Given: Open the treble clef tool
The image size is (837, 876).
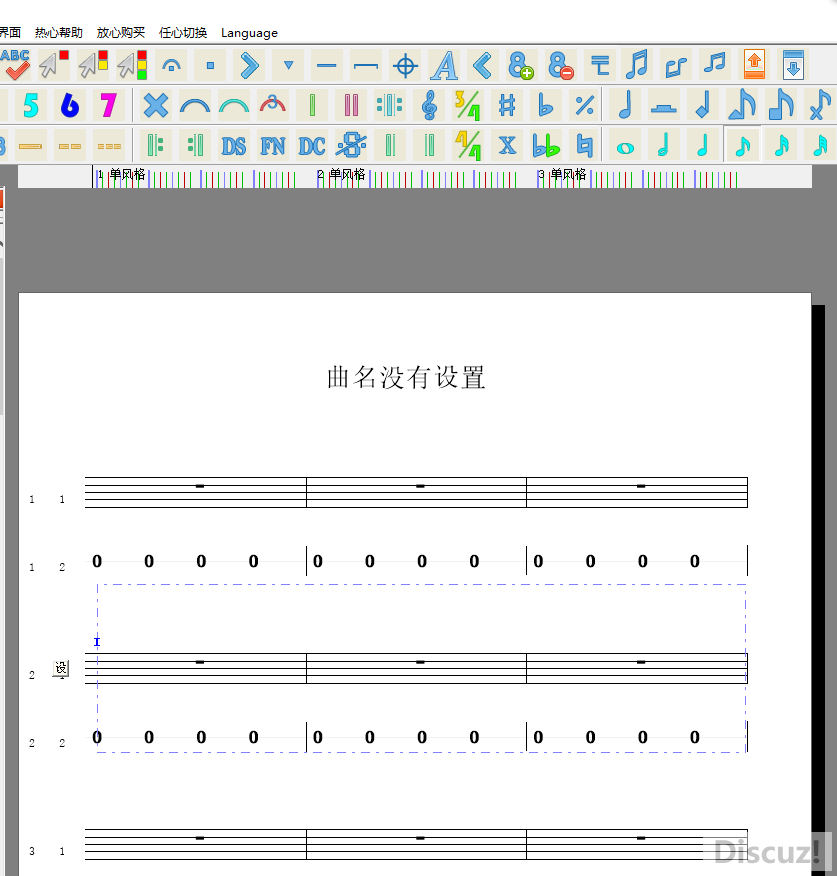Looking at the screenshot, I should 429,105.
